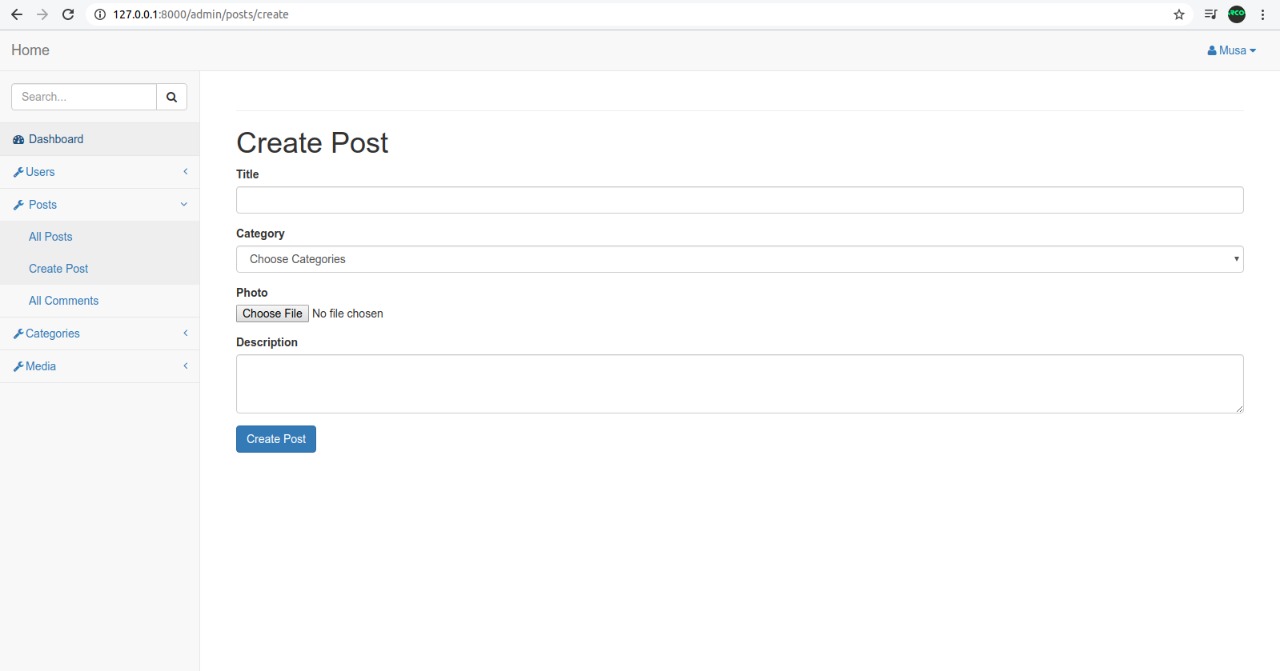The width and height of the screenshot is (1280, 671).
Task: Open the media control playlist icon
Action: pyautogui.click(x=1211, y=15)
